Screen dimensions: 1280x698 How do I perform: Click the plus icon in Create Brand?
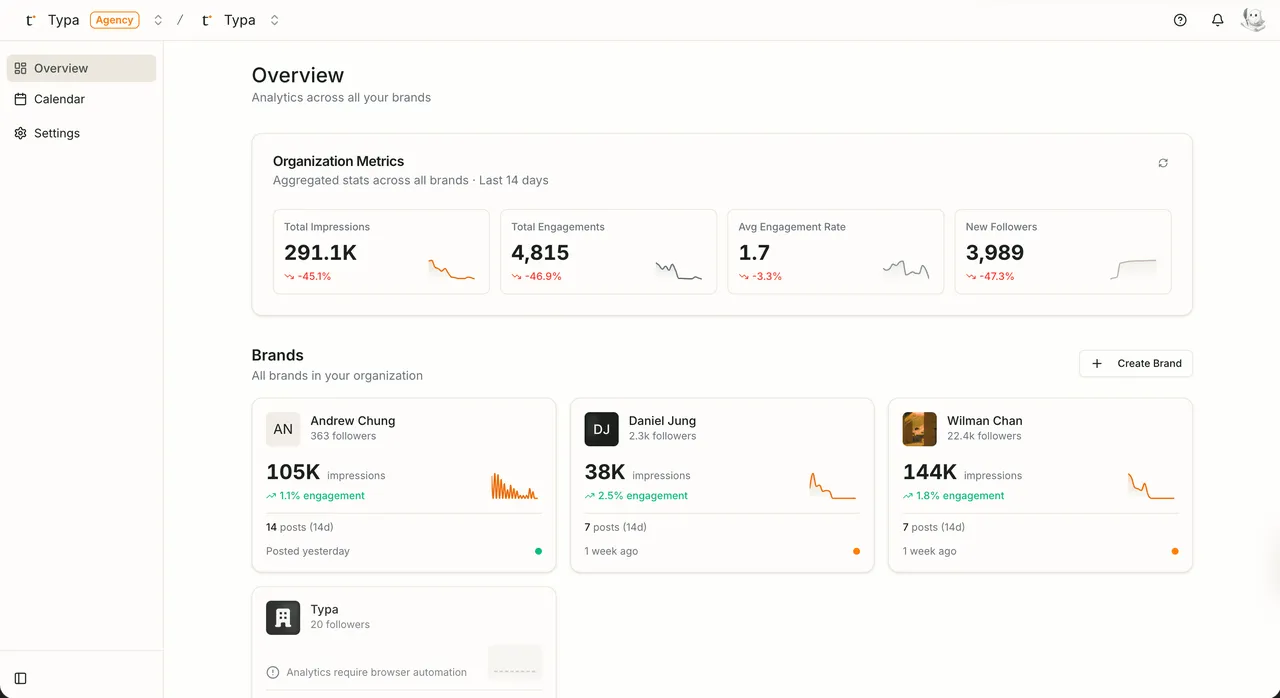(1097, 363)
